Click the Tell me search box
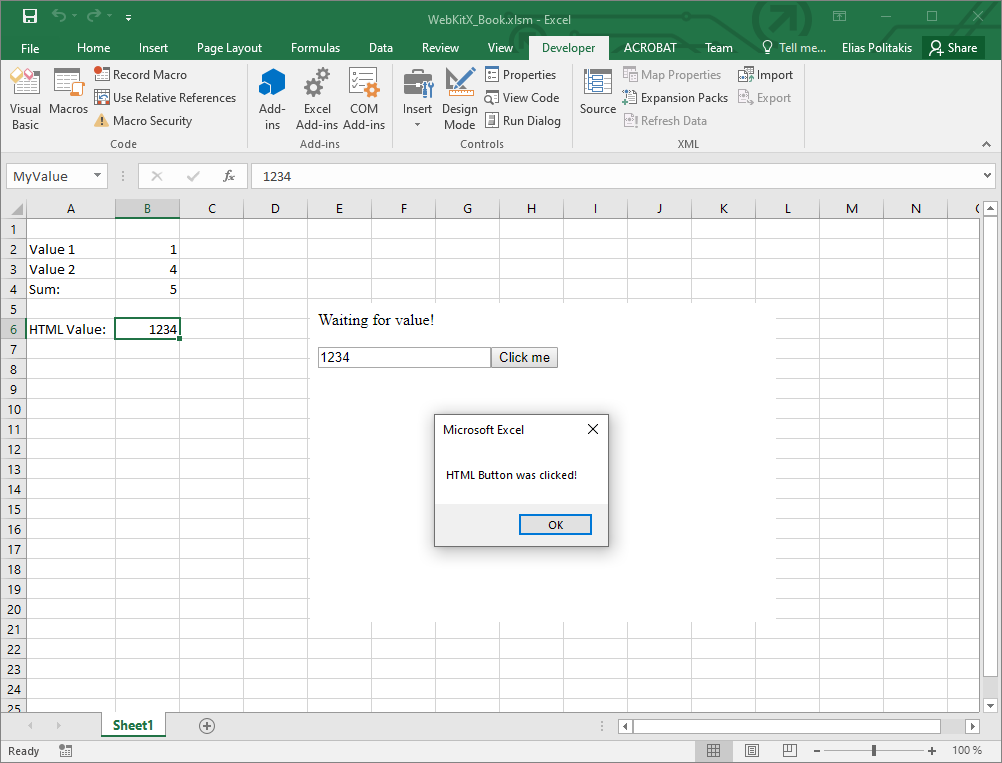 point(794,48)
